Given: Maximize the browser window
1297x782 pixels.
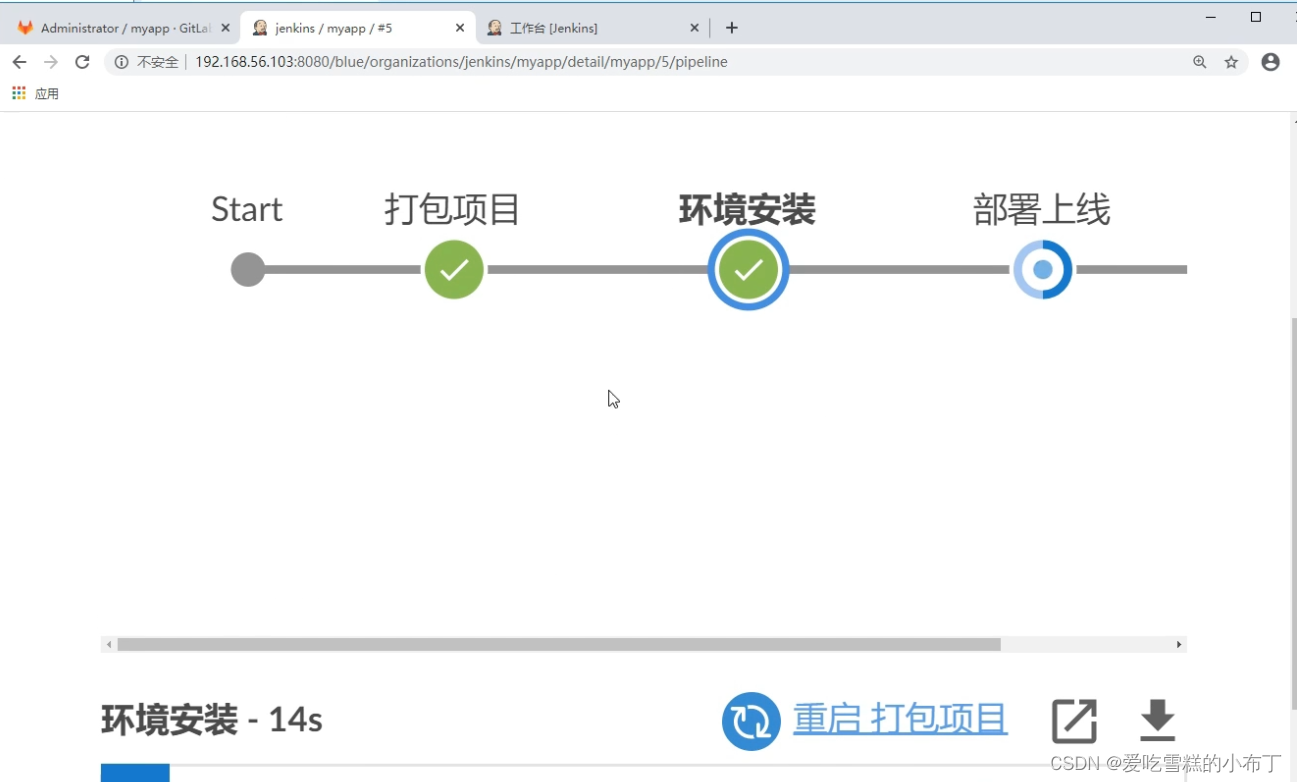Looking at the screenshot, I should tap(1256, 17).
